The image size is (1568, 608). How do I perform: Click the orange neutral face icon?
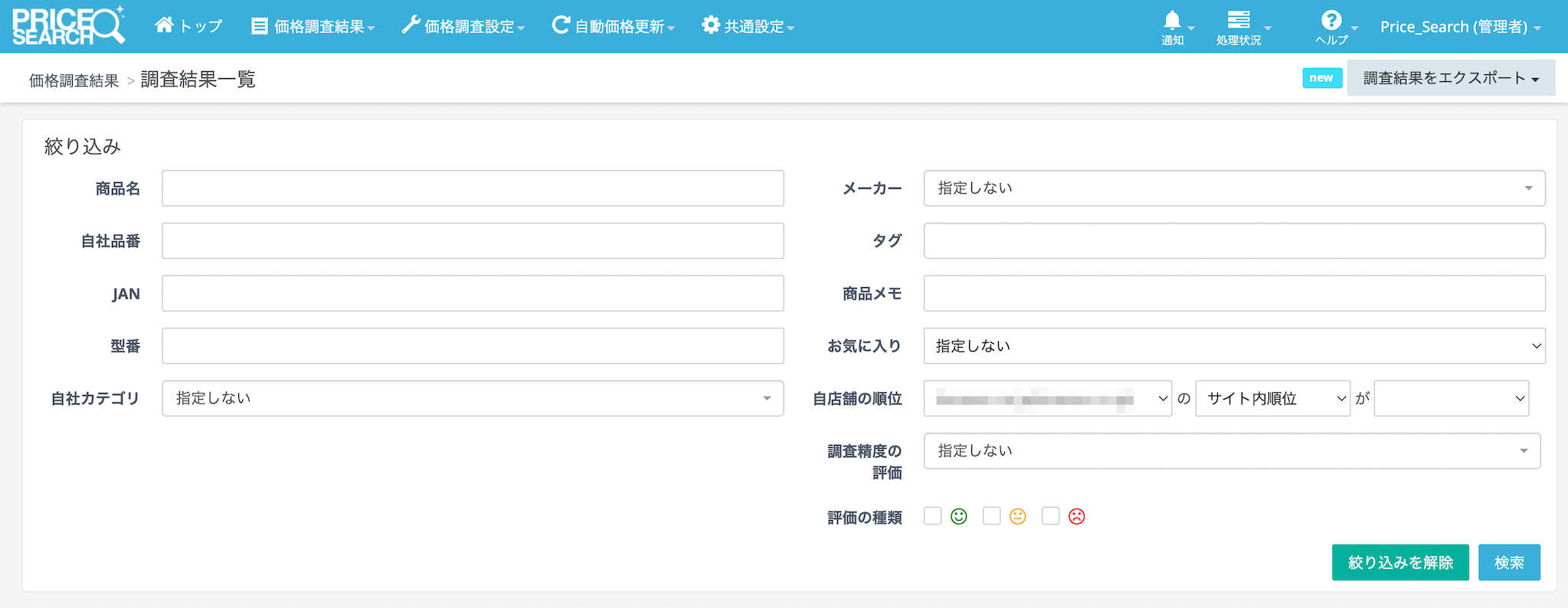[1017, 517]
